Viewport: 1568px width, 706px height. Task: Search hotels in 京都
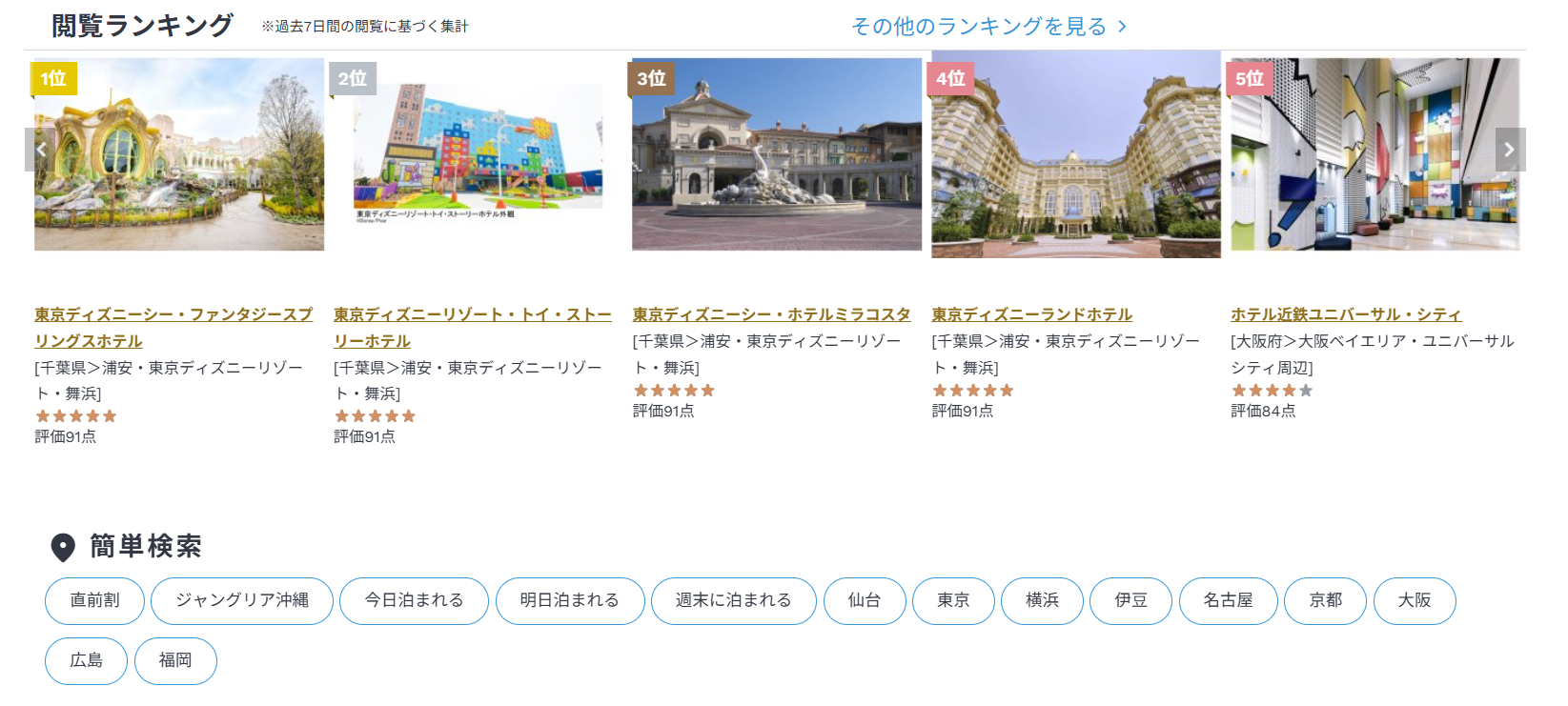tap(1324, 600)
